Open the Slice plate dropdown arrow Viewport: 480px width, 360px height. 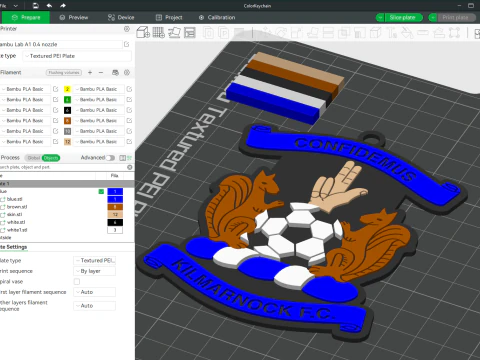coord(380,17)
